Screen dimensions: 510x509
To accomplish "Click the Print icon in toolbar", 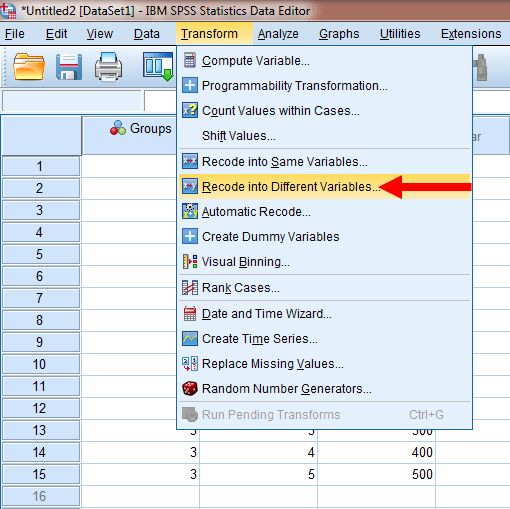I will tap(108, 67).
